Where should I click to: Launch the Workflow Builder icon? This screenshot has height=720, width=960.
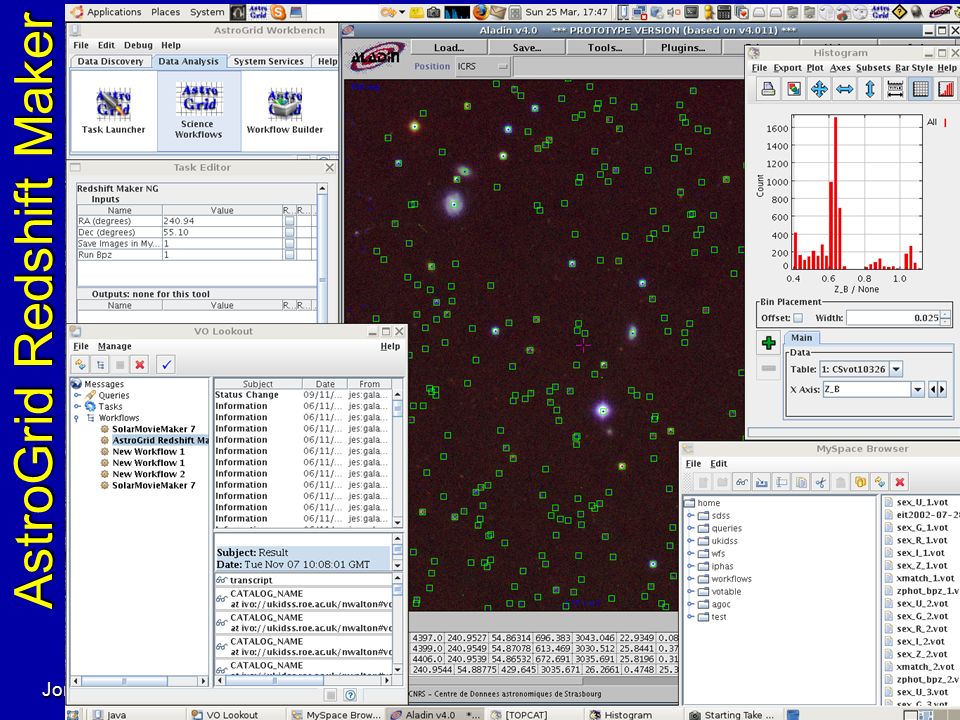(x=285, y=111)
